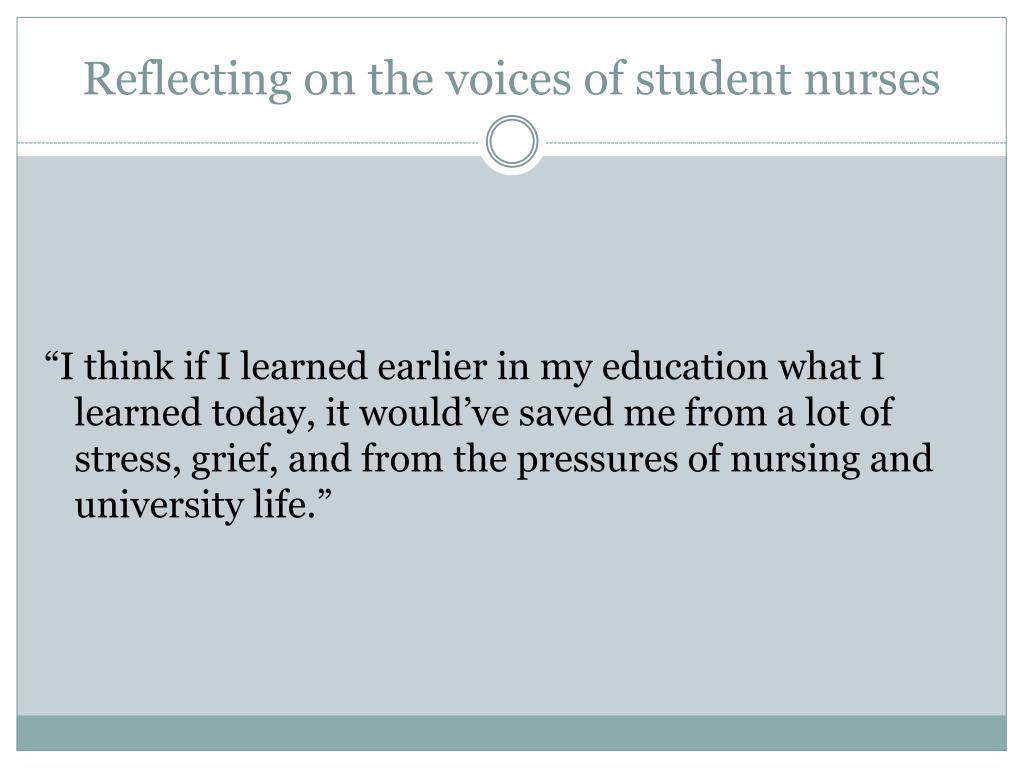Select the slide title about student nurses
Screen dimensions: 1024x768
(x=511, y=80)
